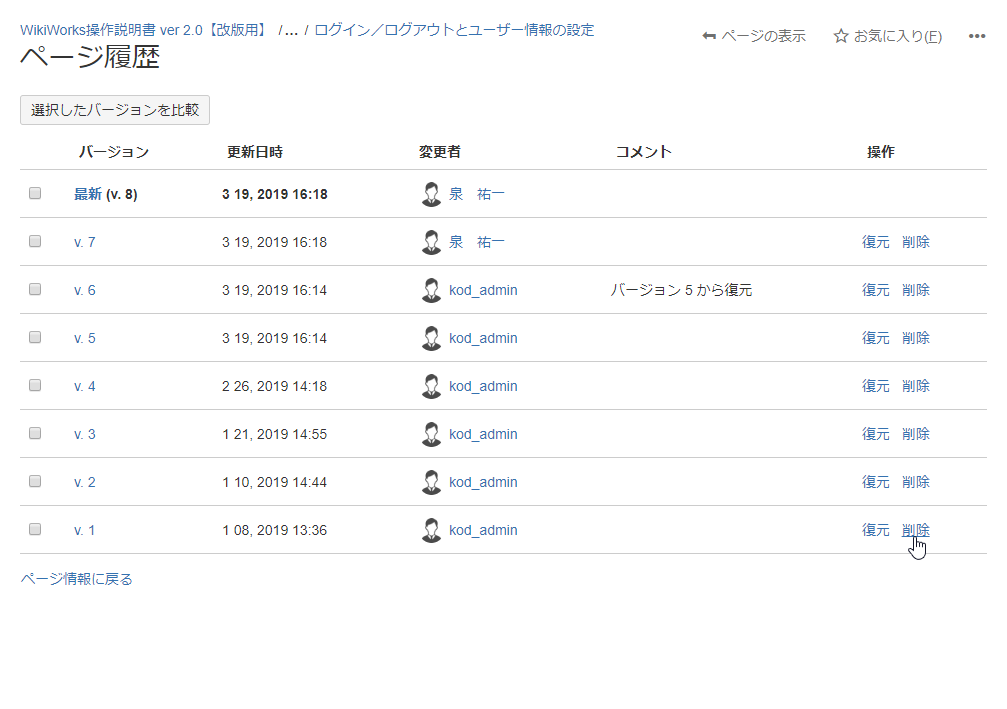Select the v. 5 row checkbox

[x=35, y=337]
